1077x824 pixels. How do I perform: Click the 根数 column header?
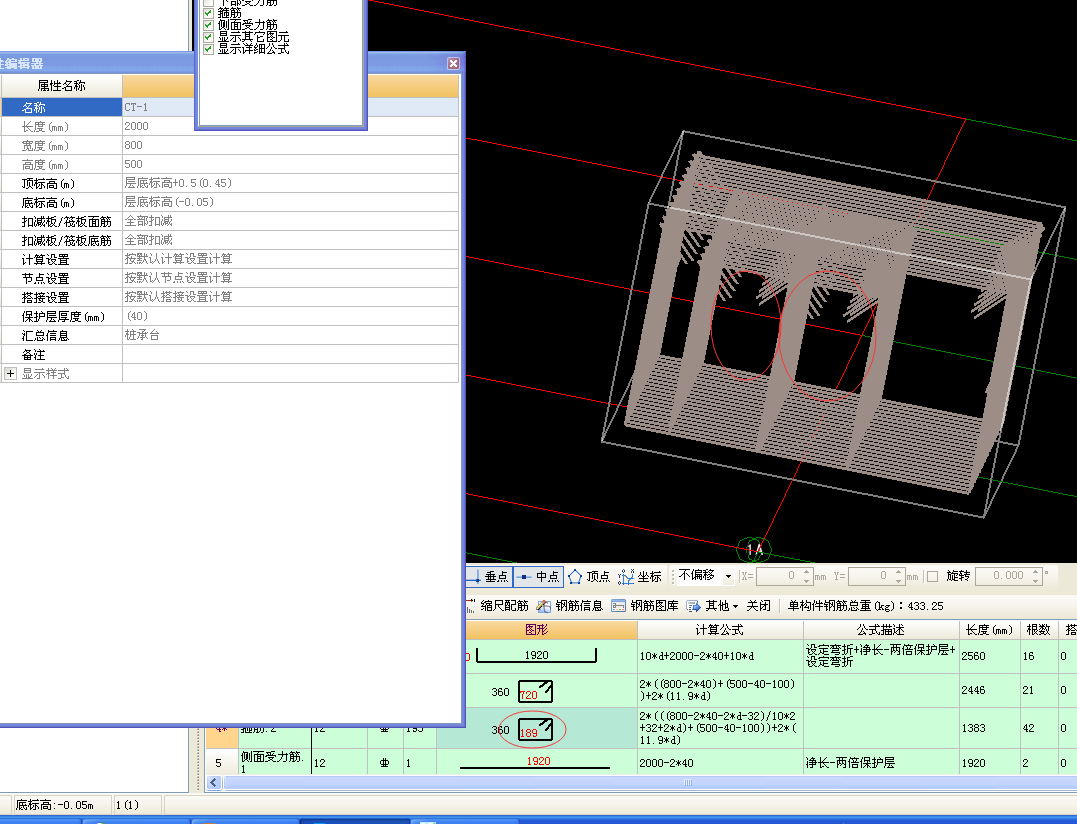pyautogui.click(x=1039, y=630)
